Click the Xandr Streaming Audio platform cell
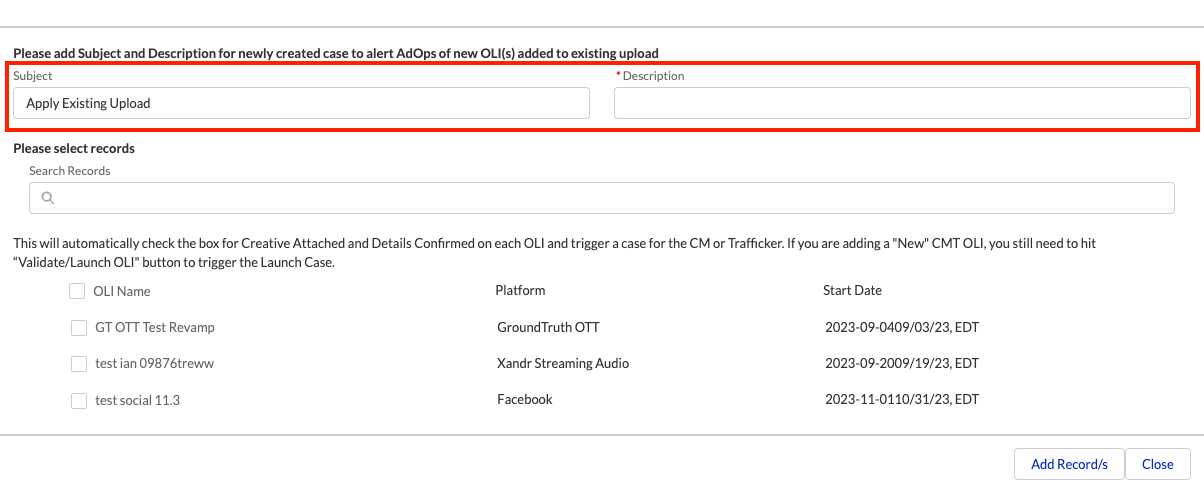Viewport: 1204px width, 490px height. (x=563, y=363)
